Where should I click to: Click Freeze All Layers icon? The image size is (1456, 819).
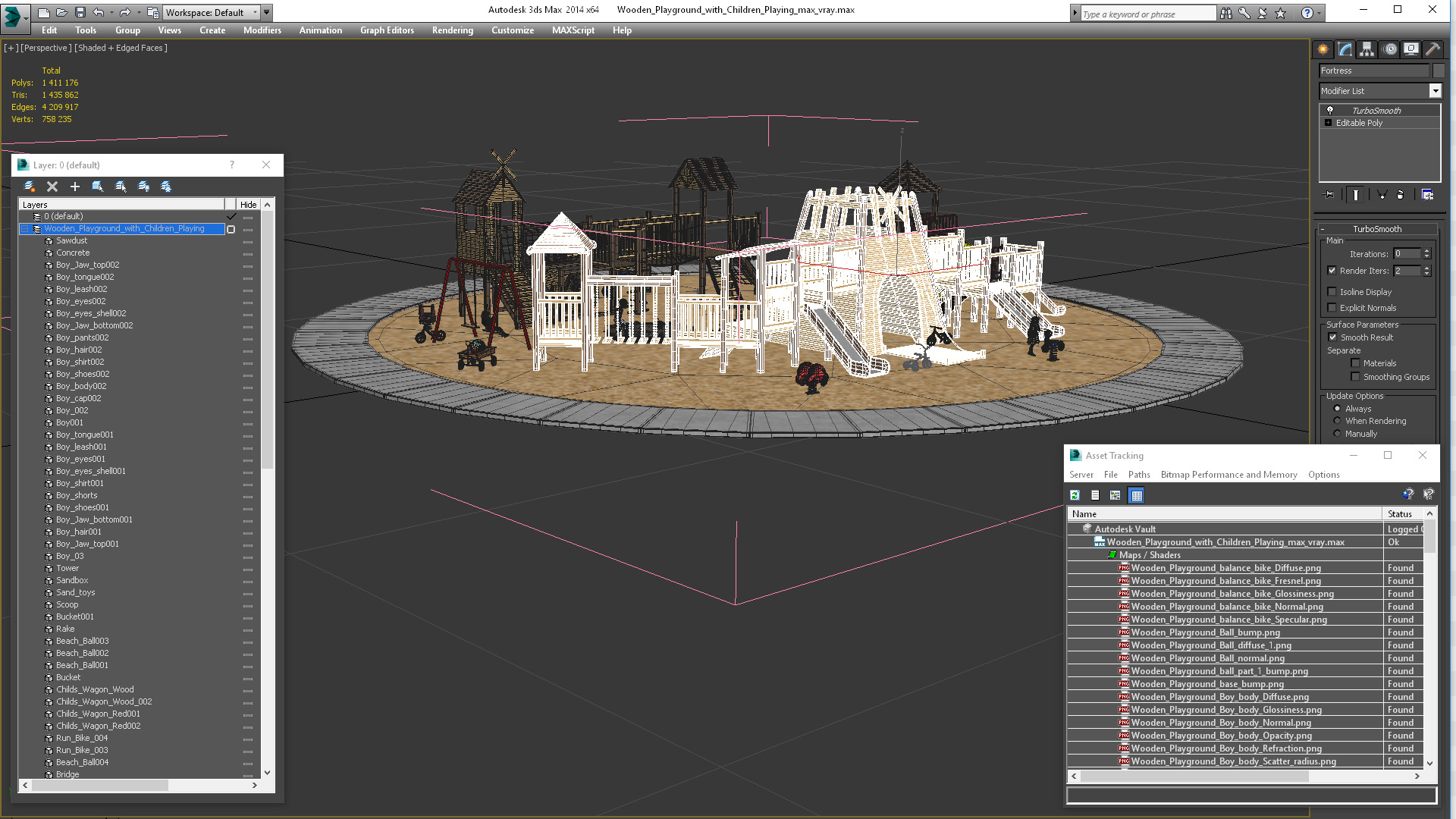166,187
